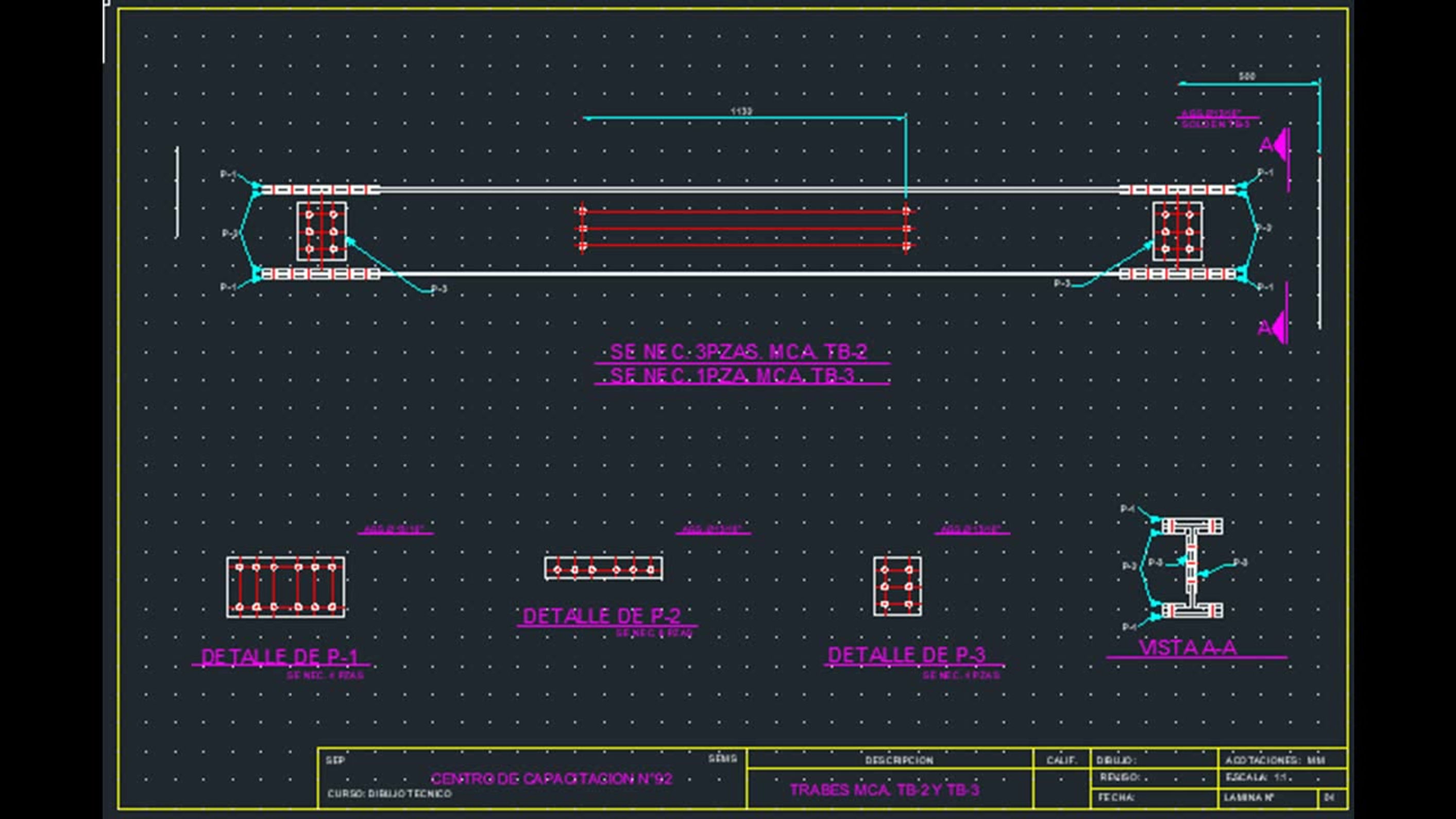Select the left P-3 plate inside the beam
The height and width of the screenshot is (819, 1456).
point(322,231)
